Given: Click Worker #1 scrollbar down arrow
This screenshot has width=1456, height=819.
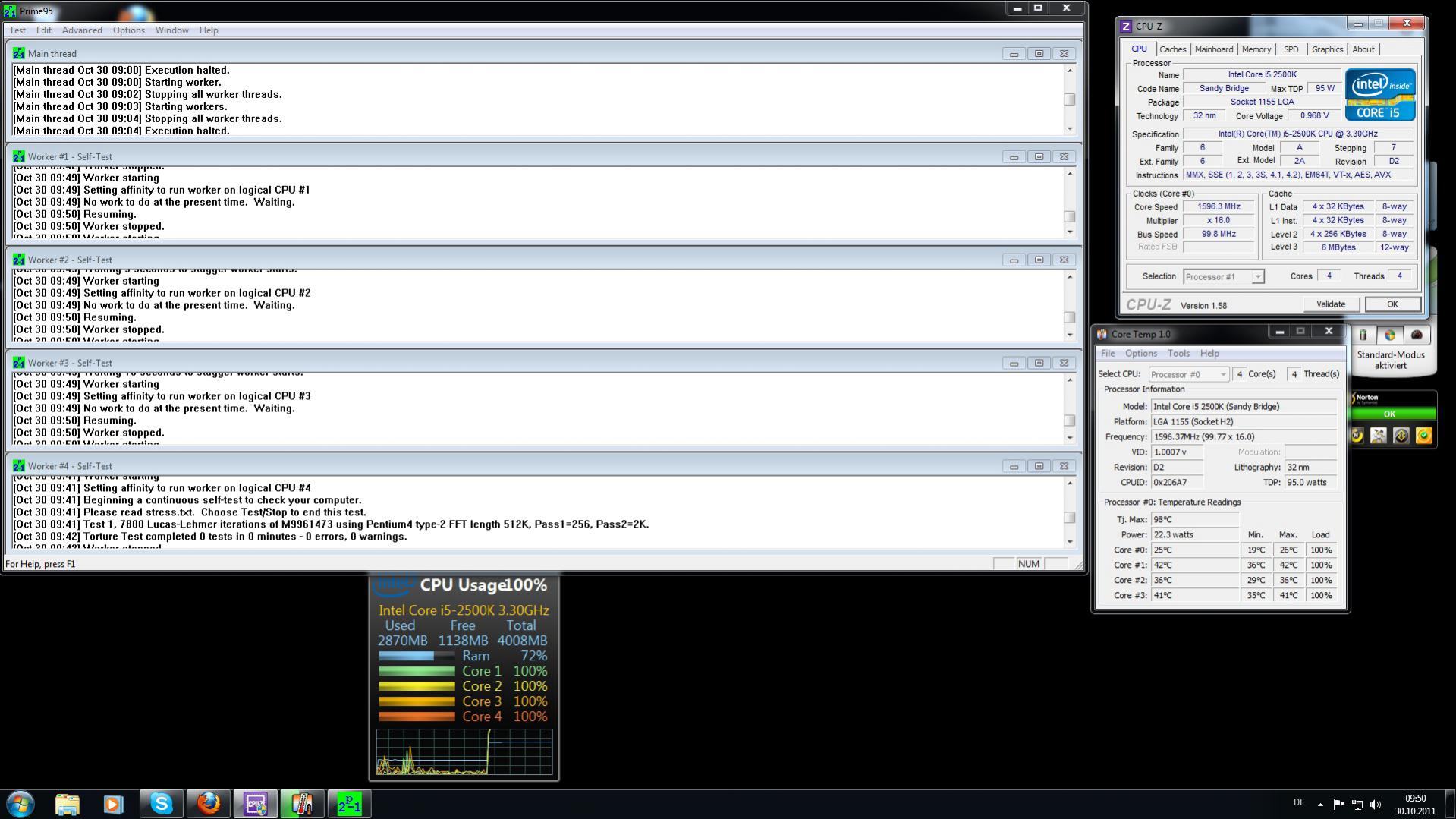Looking at the screenshot, I should (1070, 232).
